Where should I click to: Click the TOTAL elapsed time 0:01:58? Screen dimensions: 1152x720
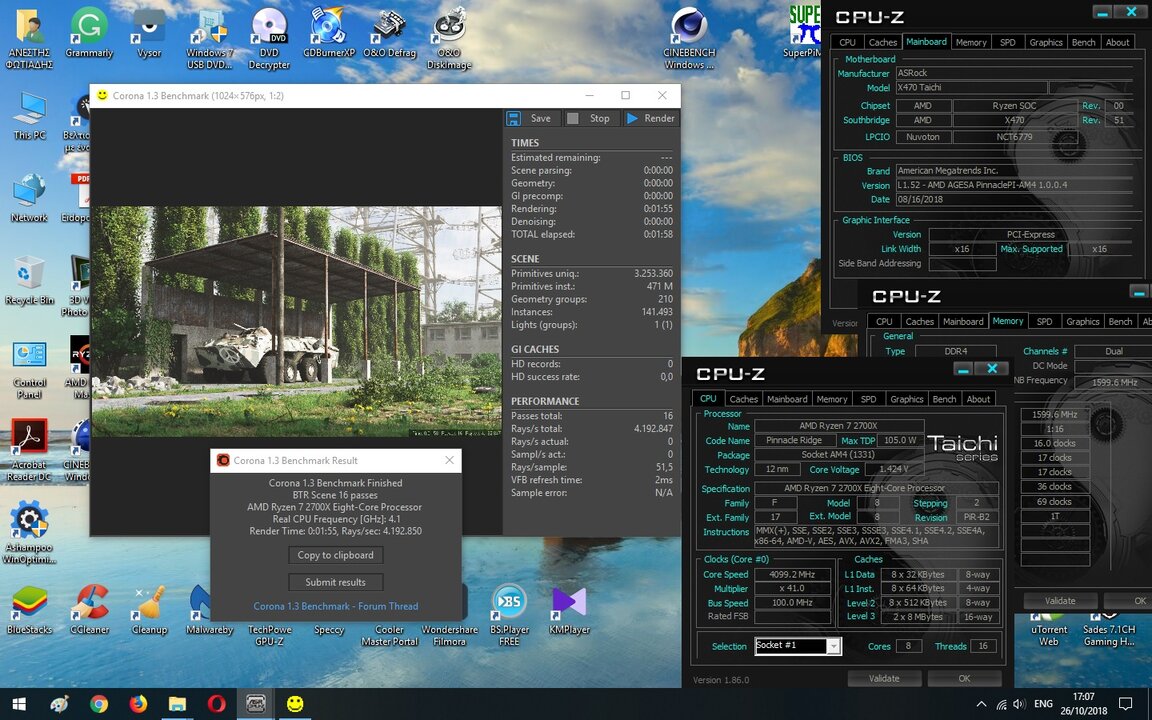(658, 234)
